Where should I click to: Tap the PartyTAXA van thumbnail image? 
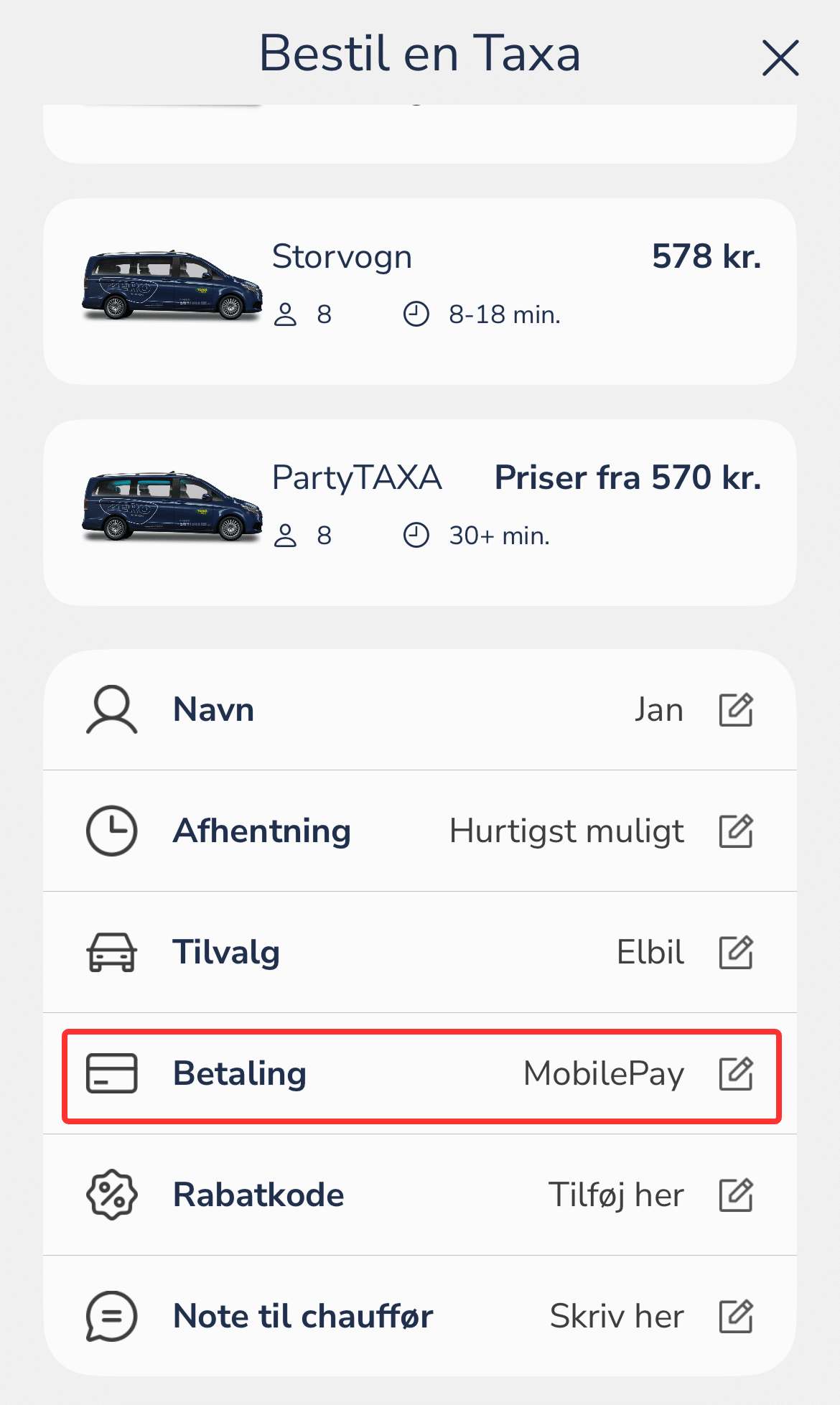172,507
